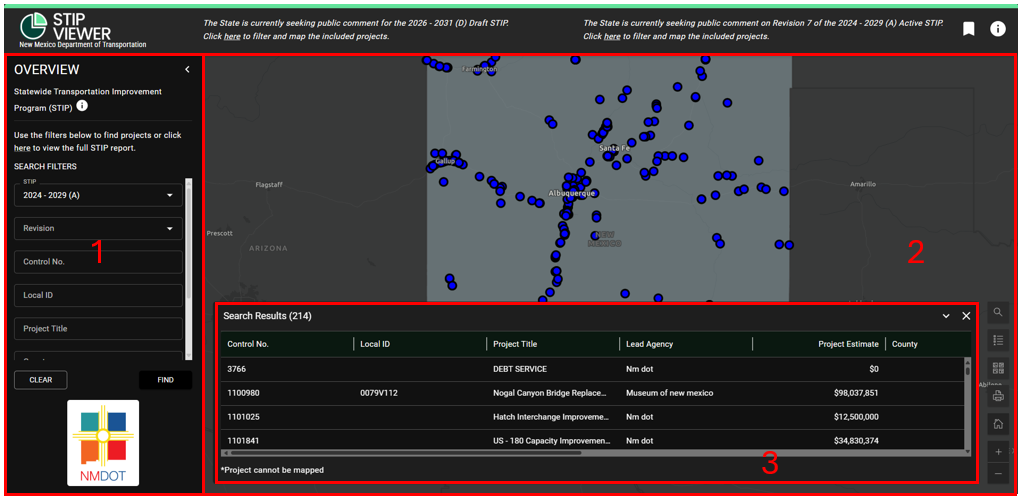
Task: Click the CLEAR button
Action: (x=40, y=380)
